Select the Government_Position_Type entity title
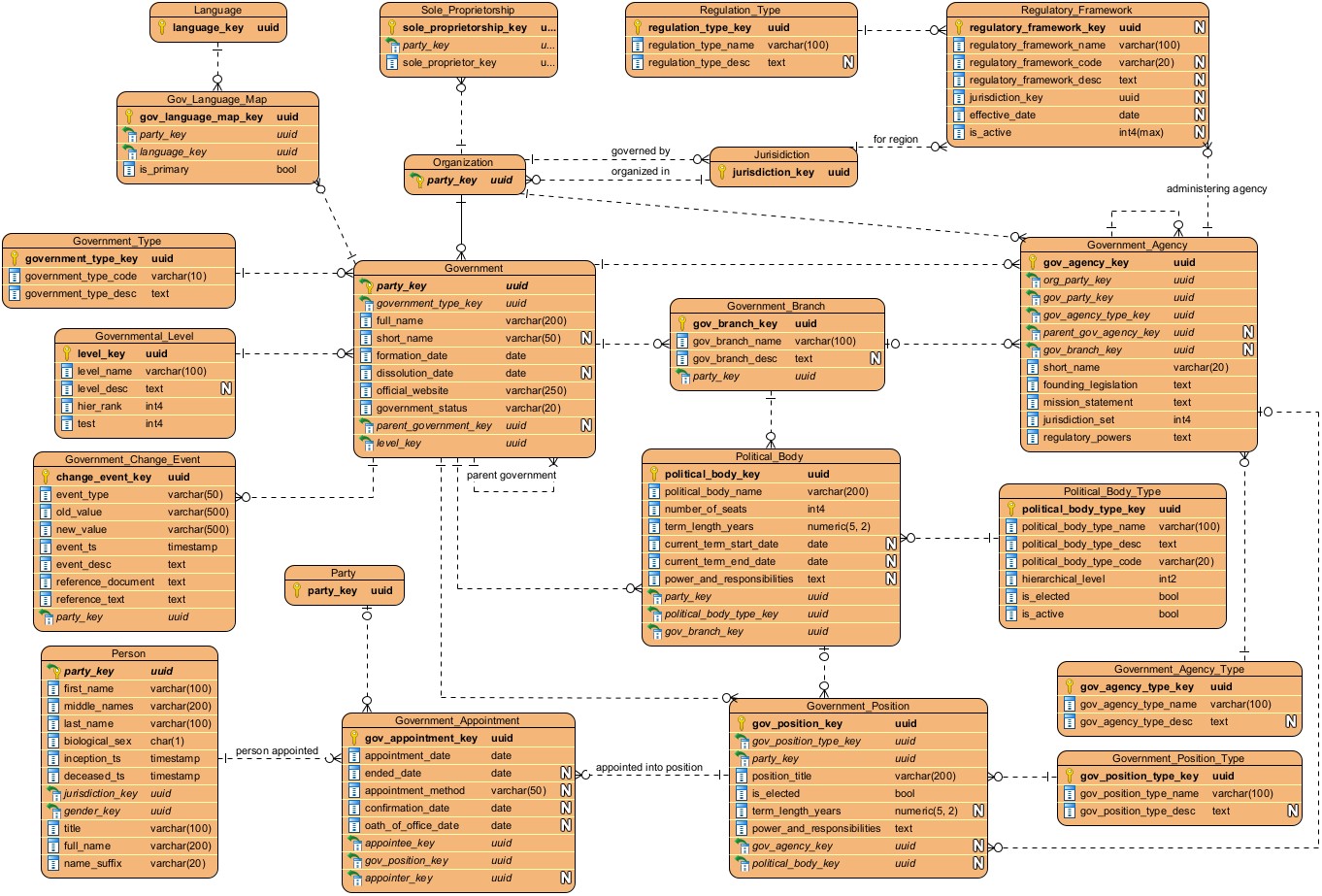The height and width of the screenshot is (896, 1322). 1177,759
